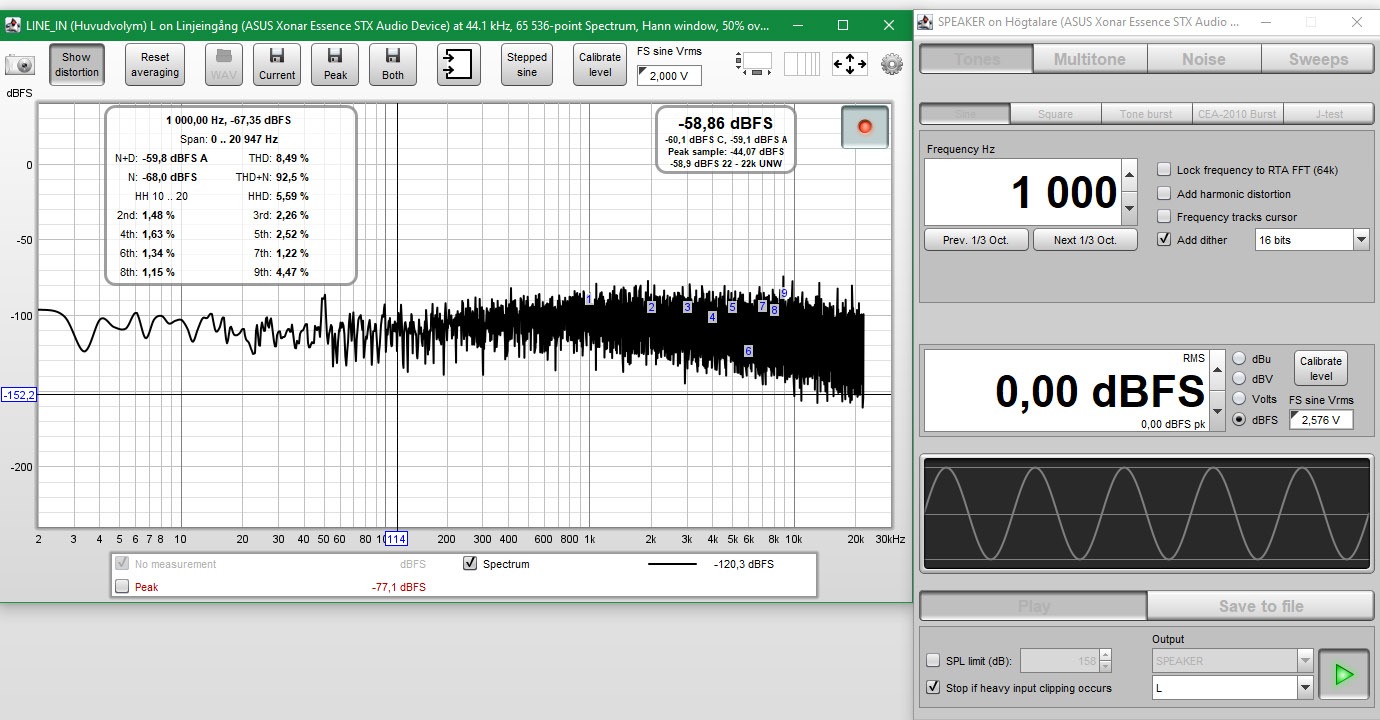Select the Square waveform tab
1380x720 pixels.
[x=1055, y=114]
